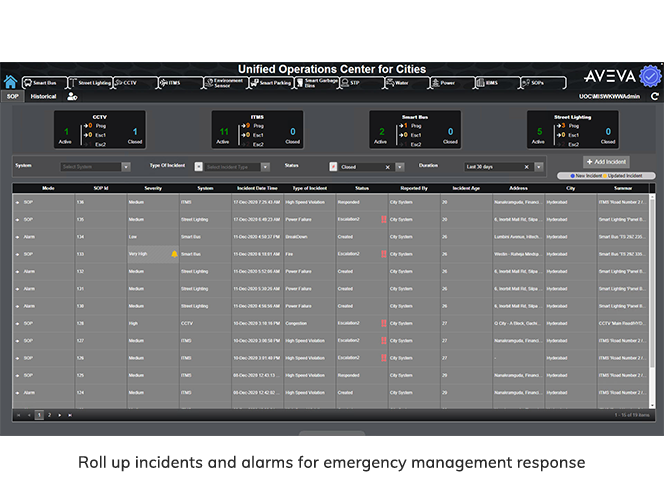
Task: Switch to the Historical sub-tab
Action: coord(43,97)
